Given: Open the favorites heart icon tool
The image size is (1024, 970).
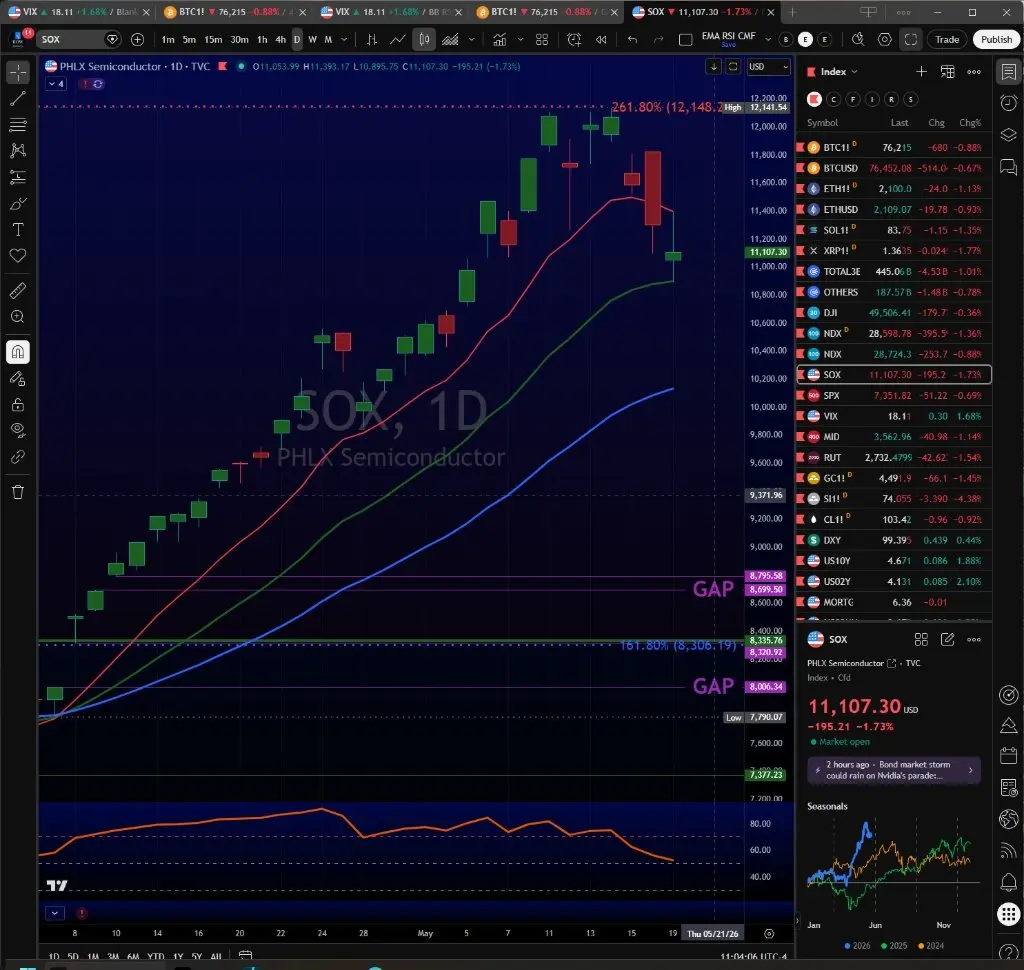Looking at the screenshot, I should pos(18,256).
